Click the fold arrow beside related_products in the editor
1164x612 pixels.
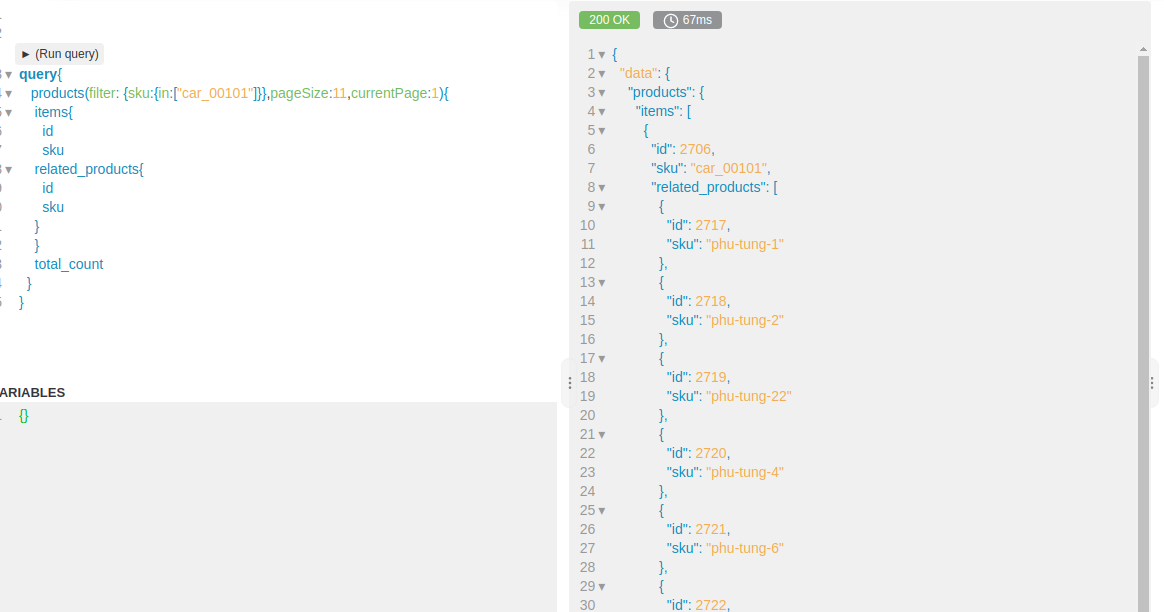7,168
